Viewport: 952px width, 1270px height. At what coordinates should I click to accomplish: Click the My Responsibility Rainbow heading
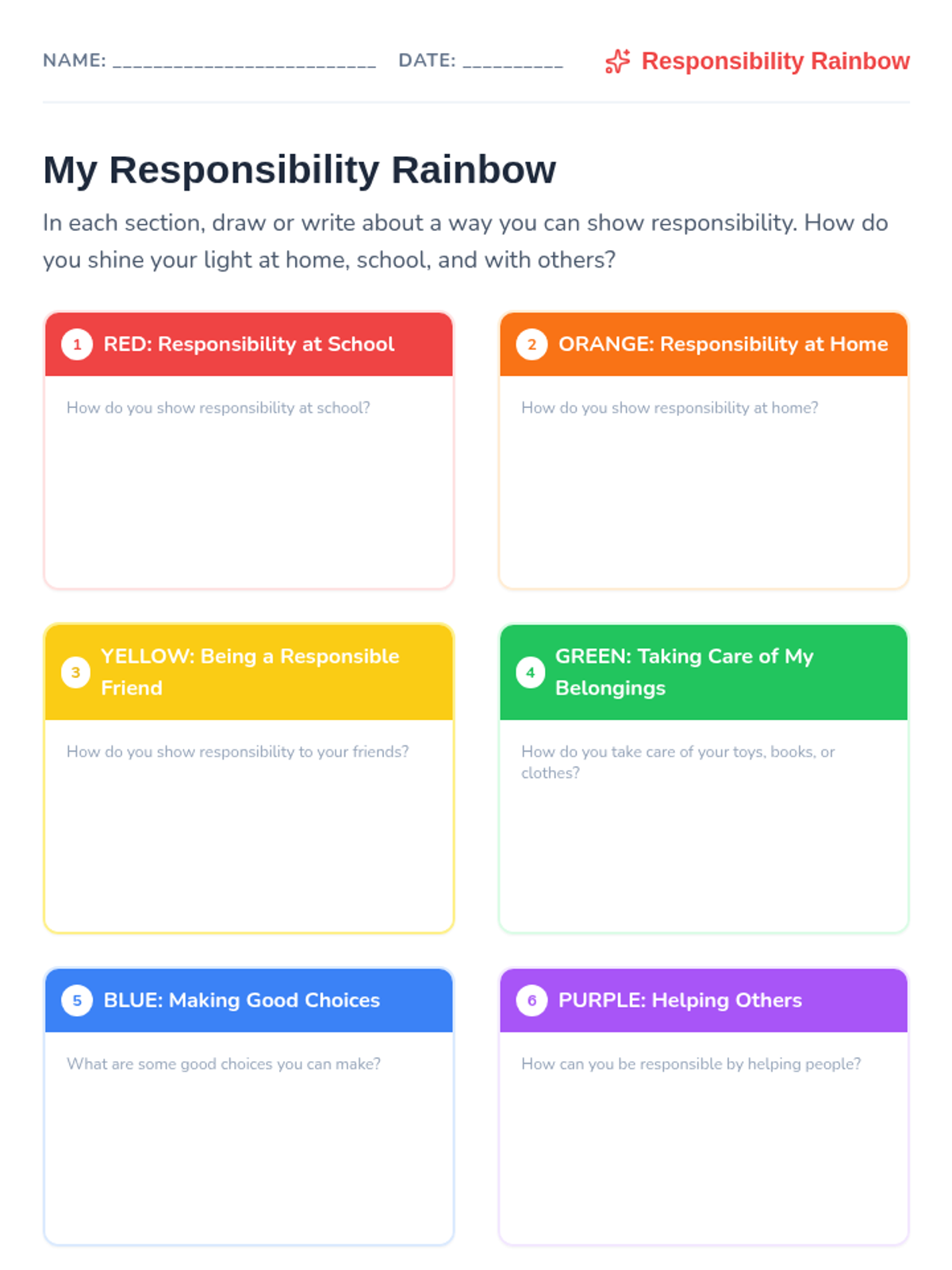pos(300,170)
